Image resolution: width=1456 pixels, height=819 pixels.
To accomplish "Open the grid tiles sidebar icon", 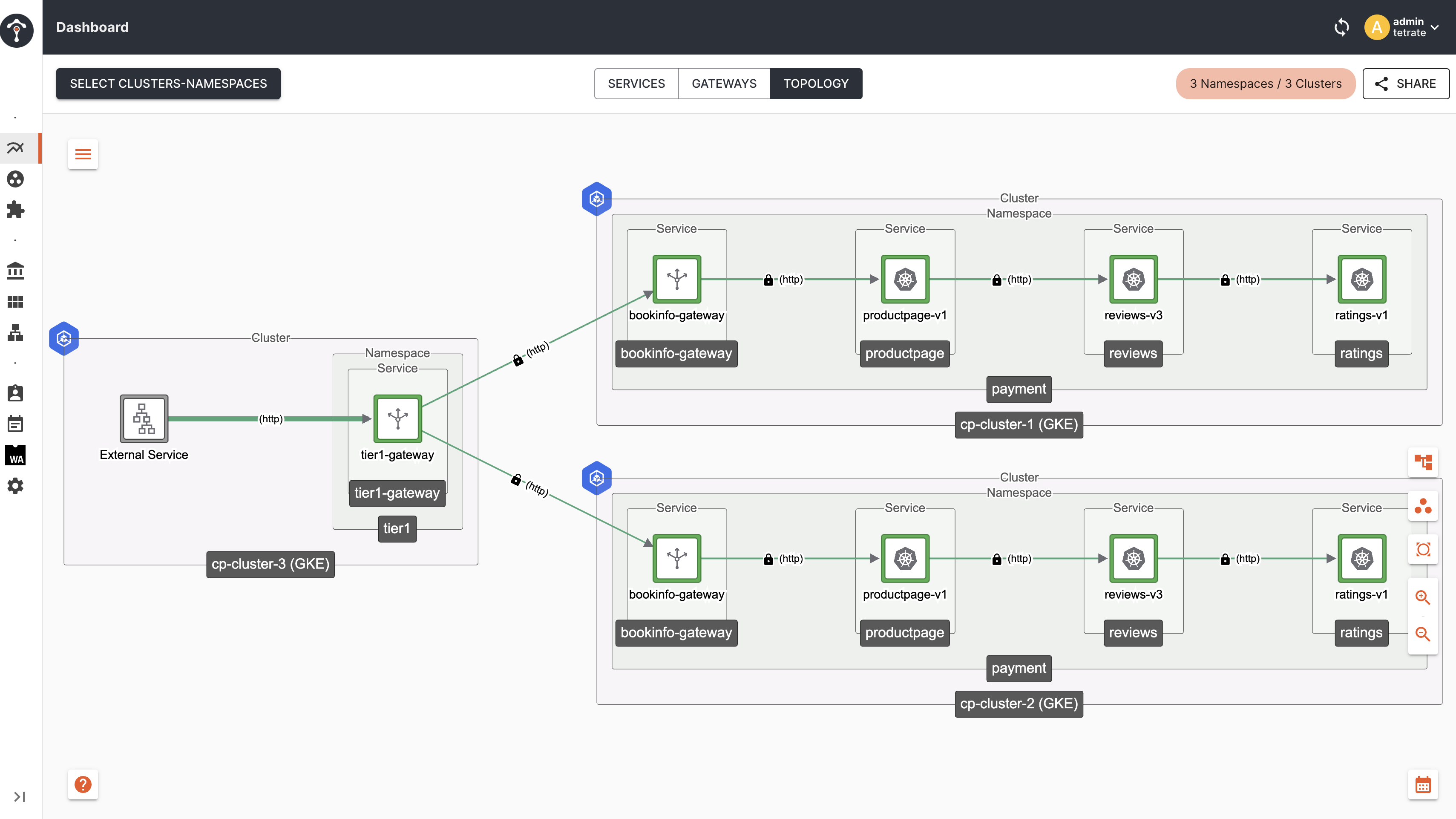I will pyautogui.click(x=15, y=302).
